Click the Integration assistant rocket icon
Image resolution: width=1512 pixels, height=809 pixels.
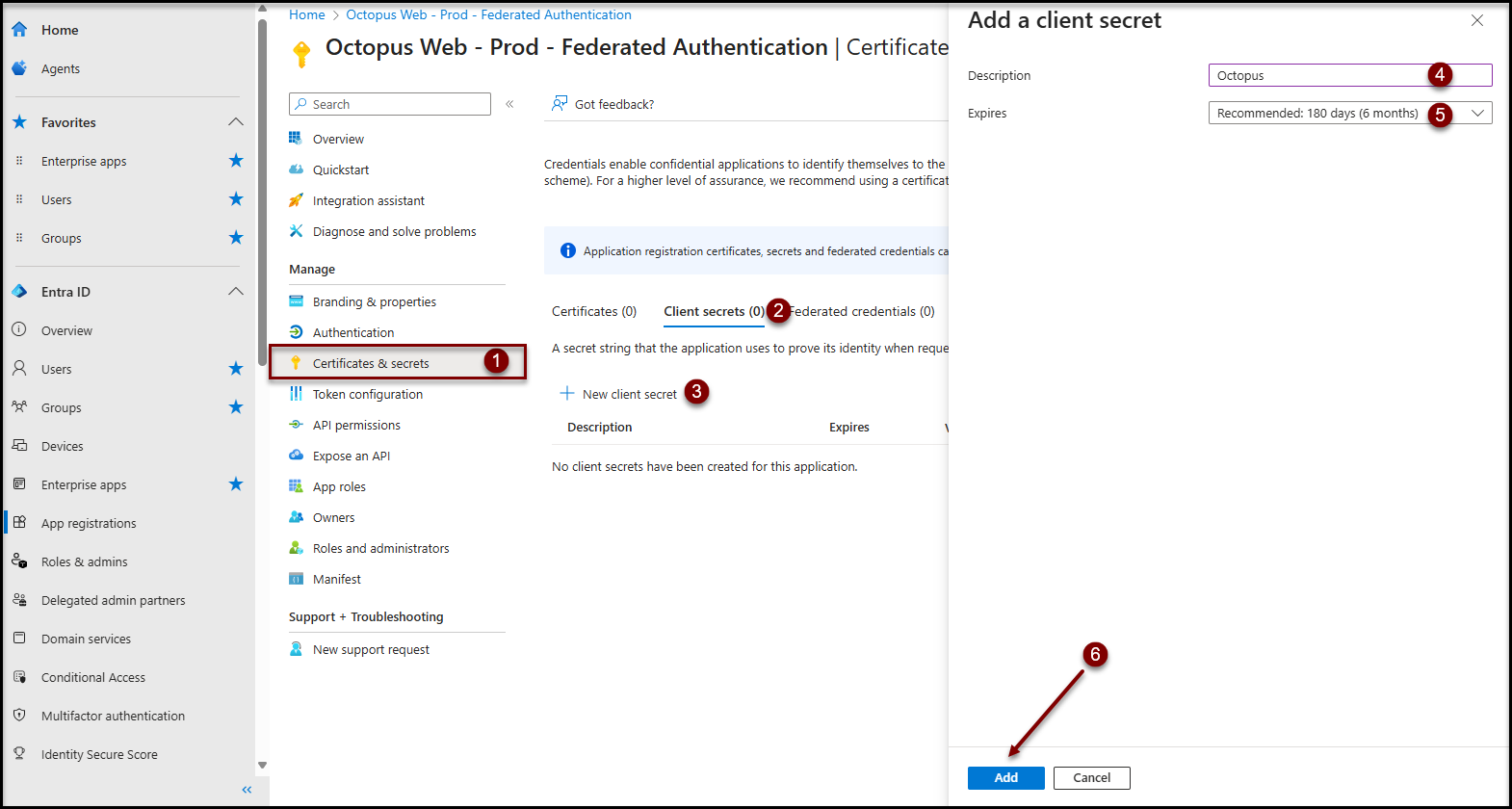coord(297,200)
